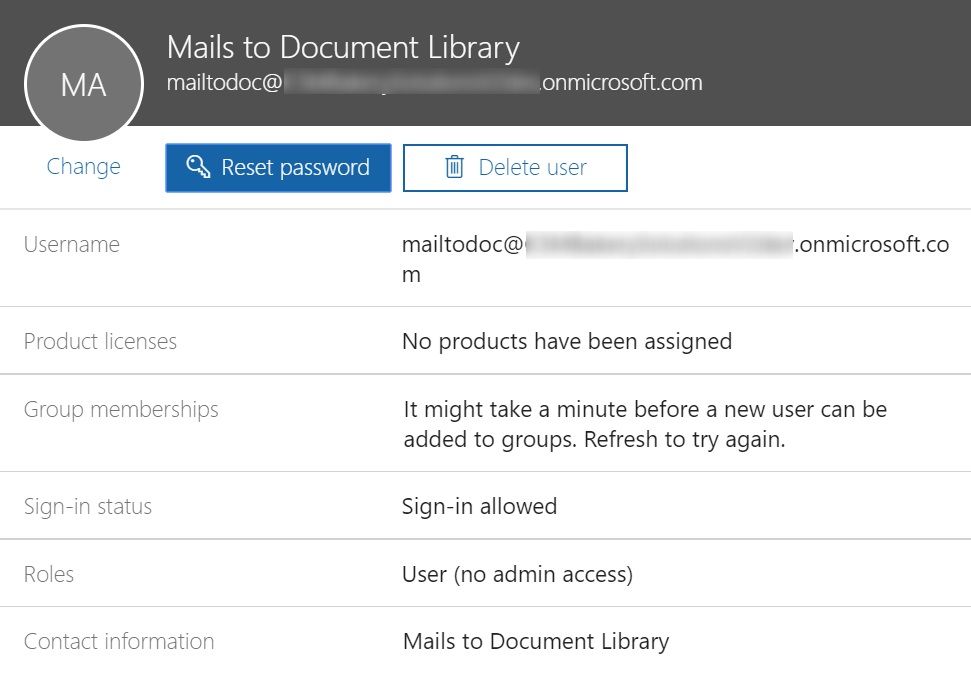Click the MA avatar circle
The width and height of the screenshot is (971, 678).
tap(84, 84)
